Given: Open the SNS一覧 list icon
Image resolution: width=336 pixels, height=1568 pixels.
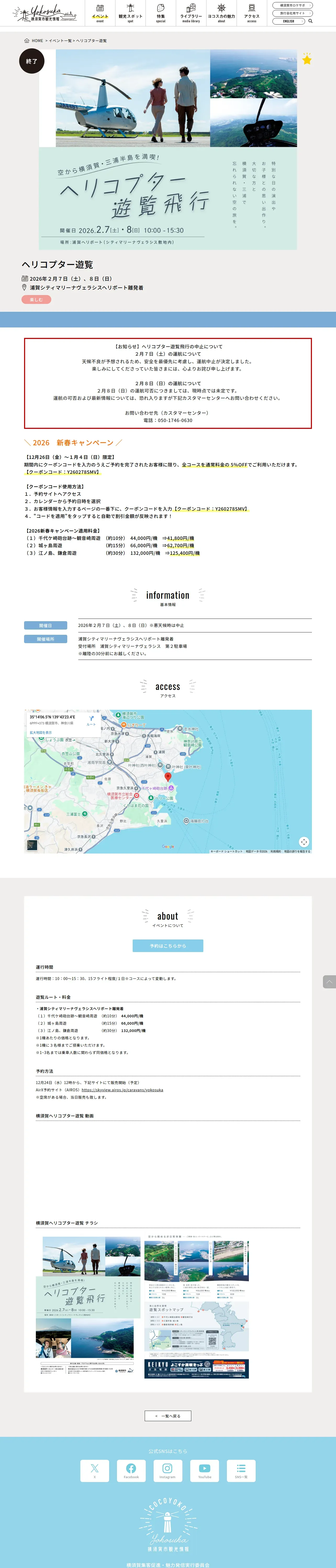Looking at the screenshot, I should (x=241, y=1471).
